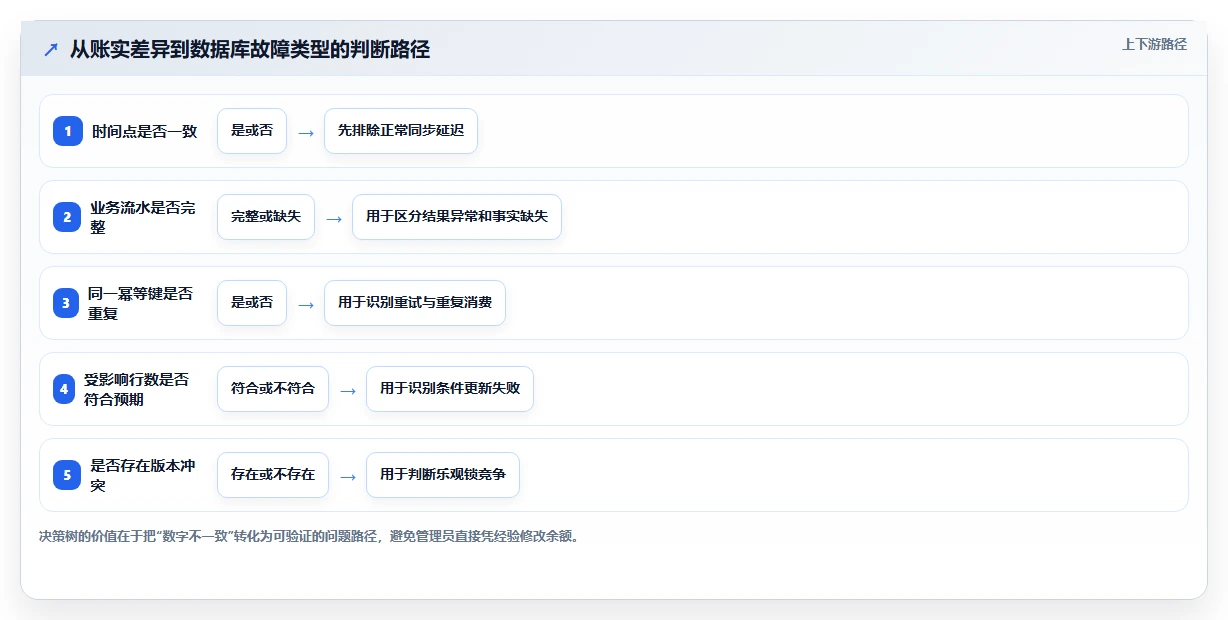Click the 用于判断乐观锁竞争 result box
The width and height of the screenshot is (1228, 620).
[x=443, y=475]
